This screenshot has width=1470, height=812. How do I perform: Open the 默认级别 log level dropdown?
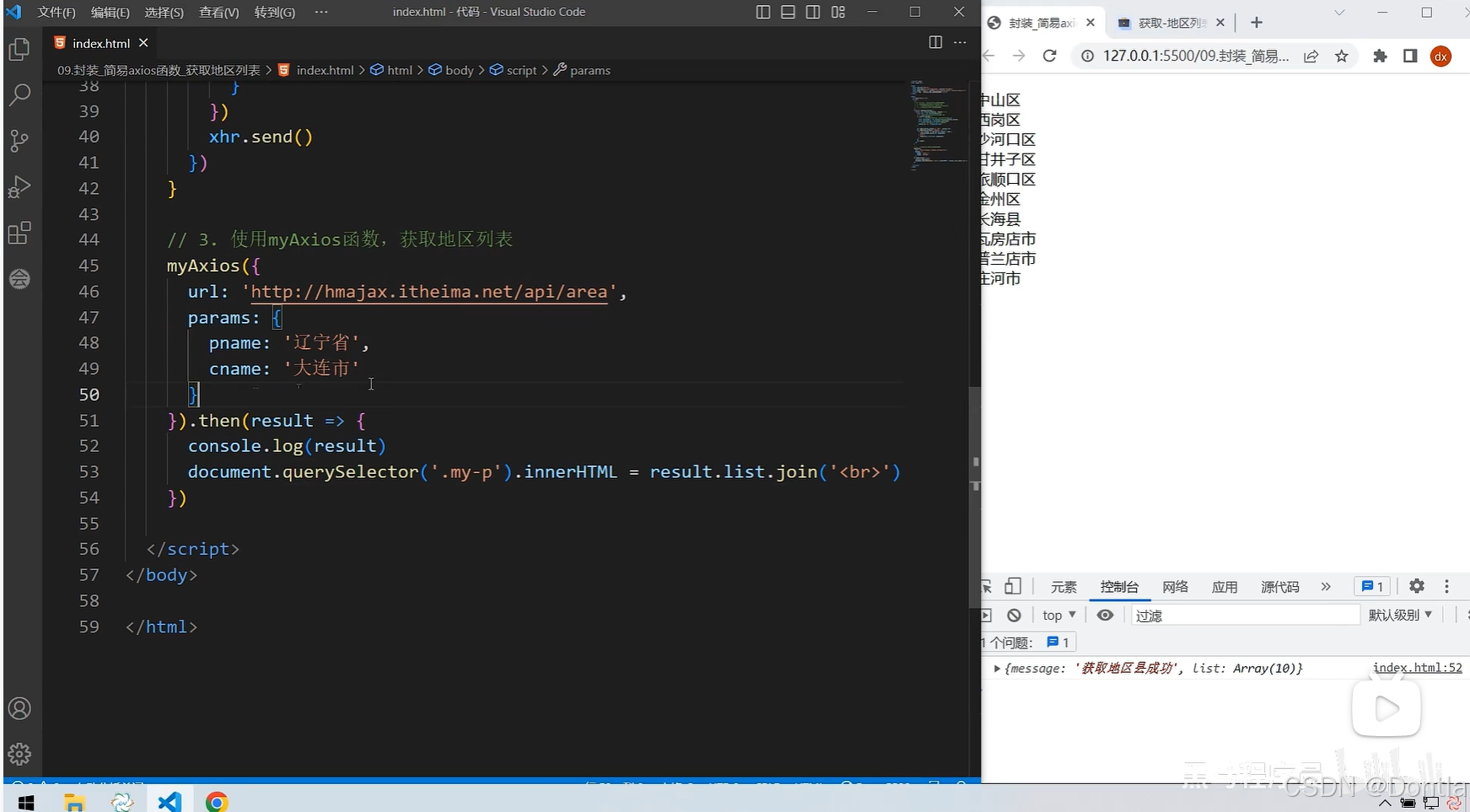1400,616
